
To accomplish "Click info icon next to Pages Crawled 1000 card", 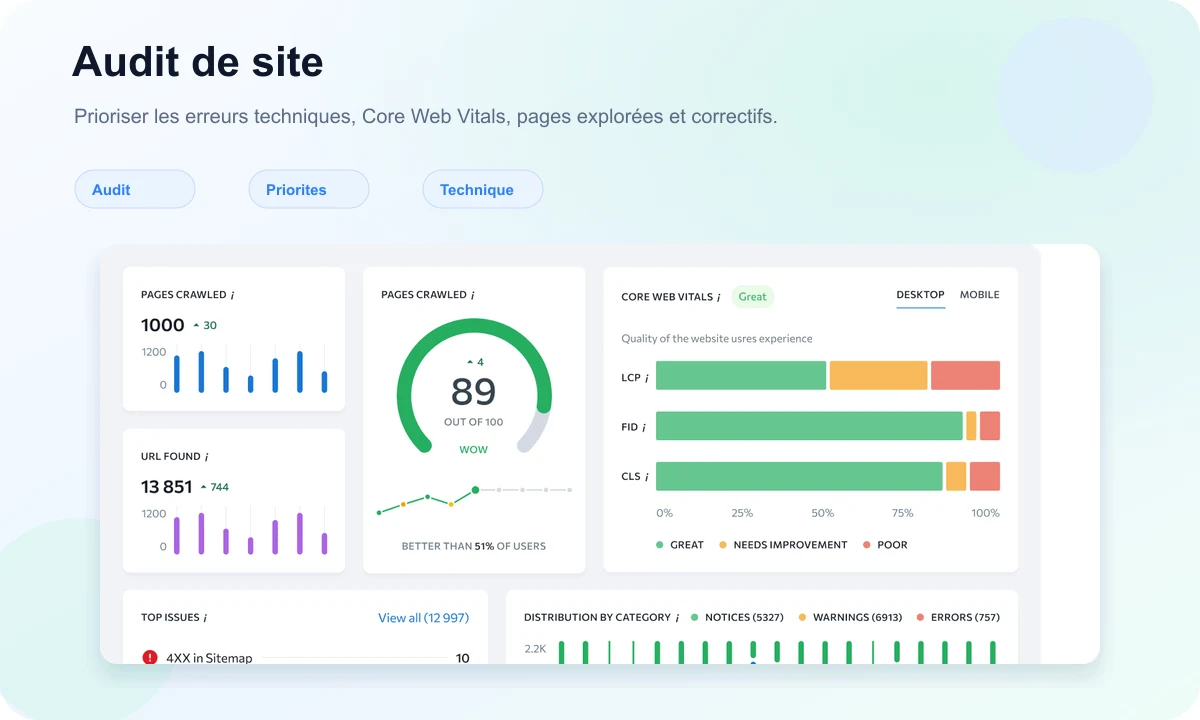I will [233, 296].
